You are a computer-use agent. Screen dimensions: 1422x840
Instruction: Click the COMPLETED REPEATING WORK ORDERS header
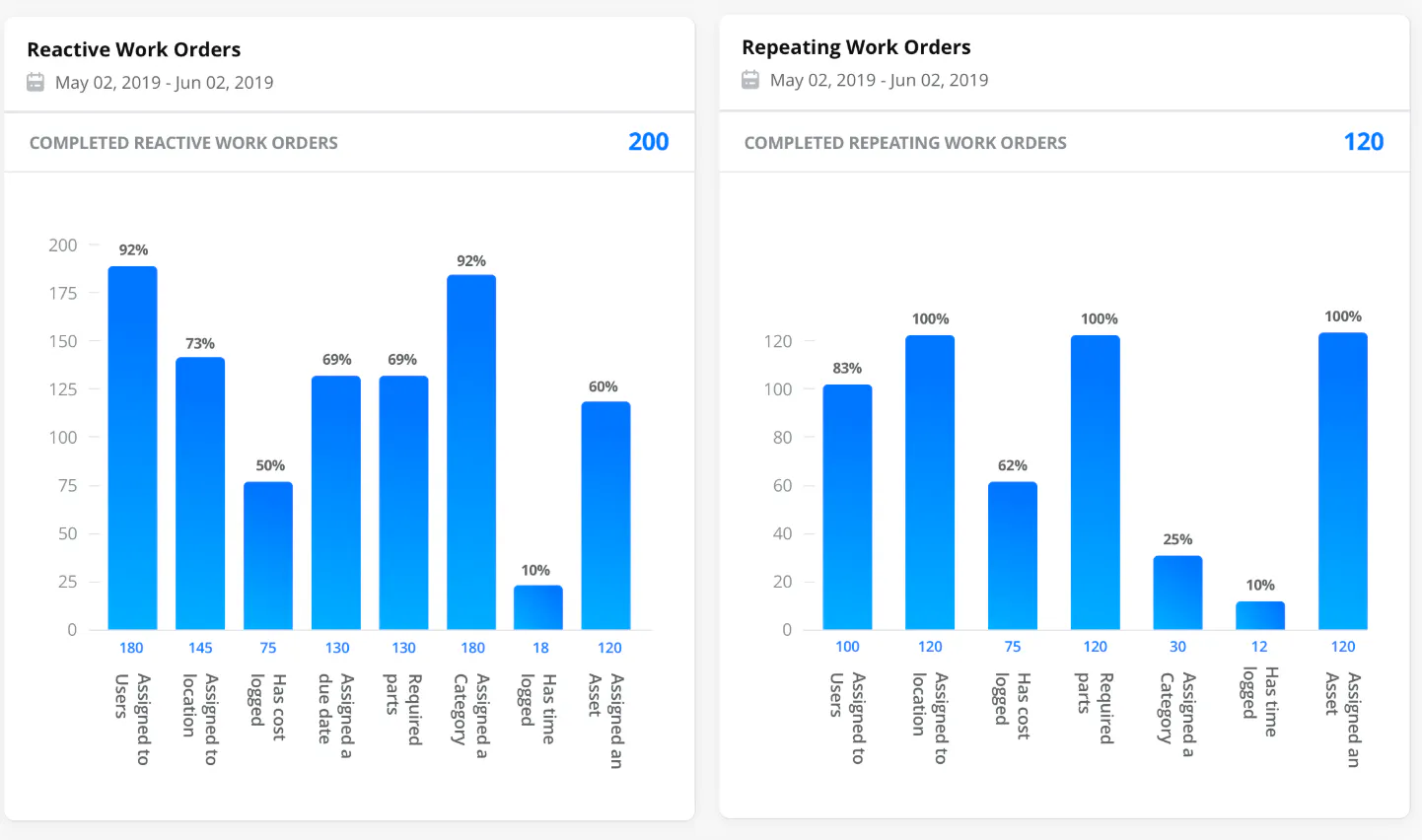(905, 142)
